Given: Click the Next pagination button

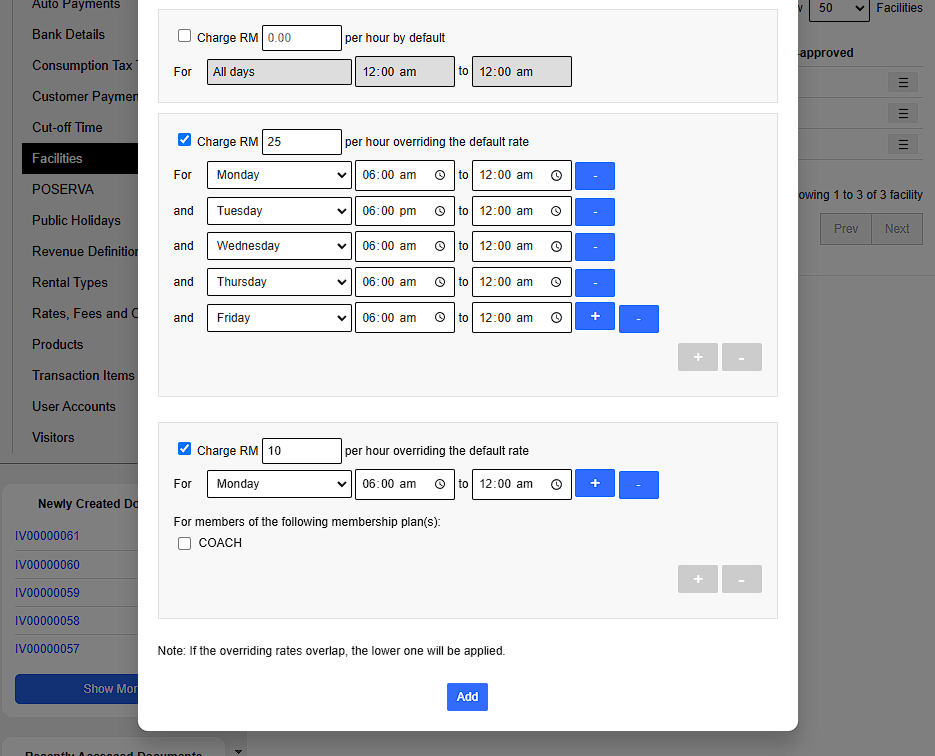Looking at the screenshot, I should click(897, 229).
